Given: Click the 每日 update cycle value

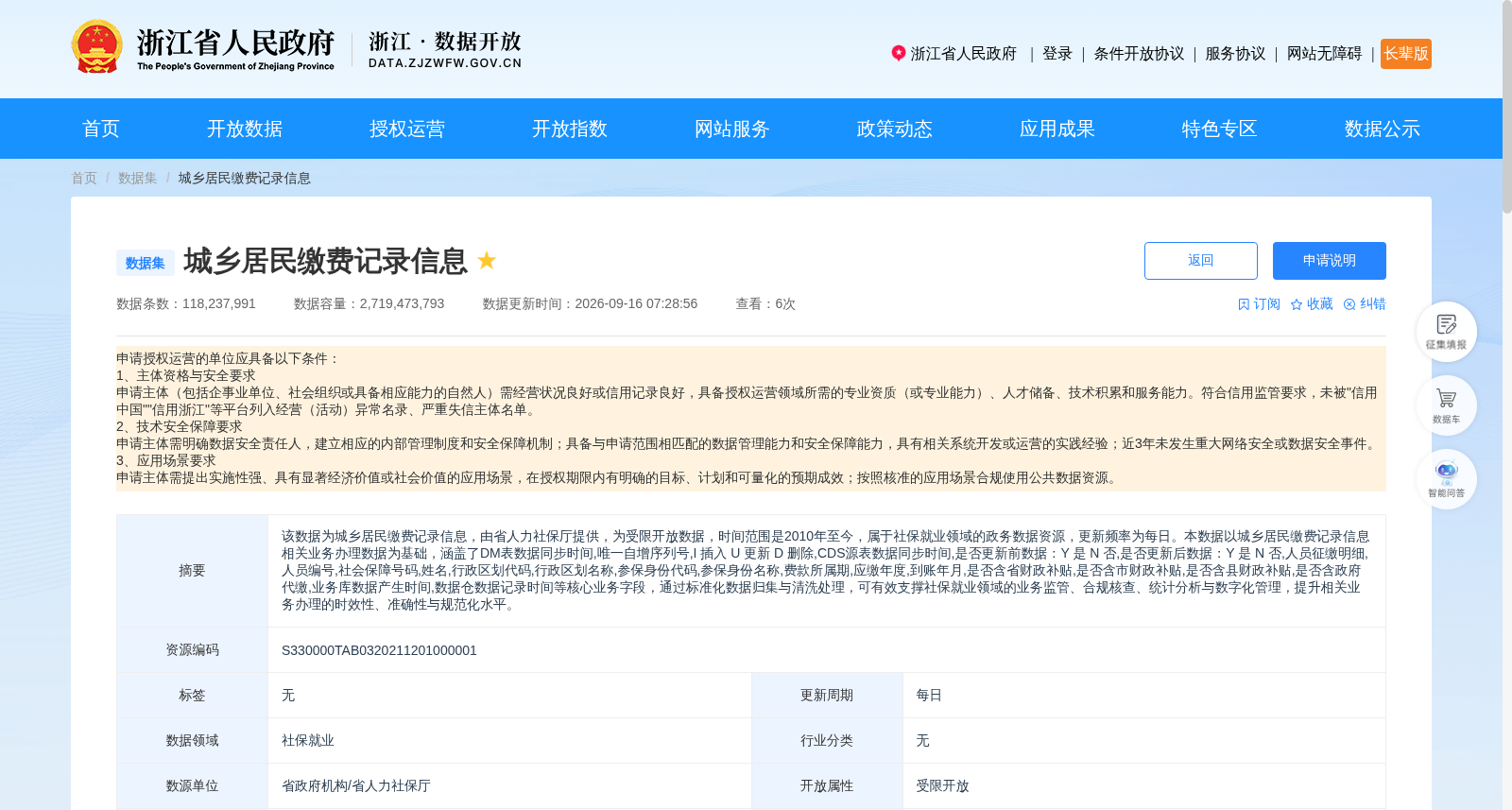Looking at the screenshot, I should [929, 696].
